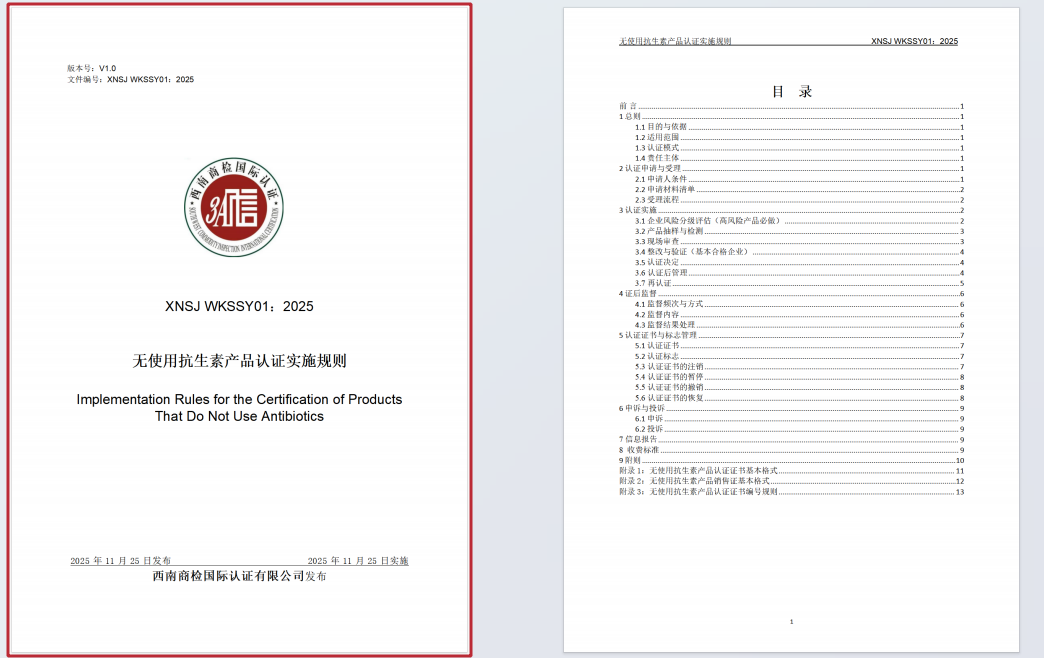The width and height of the screenshot is (1044, 658).
Task: Jump to 前言 in contents
Action: 628,106
